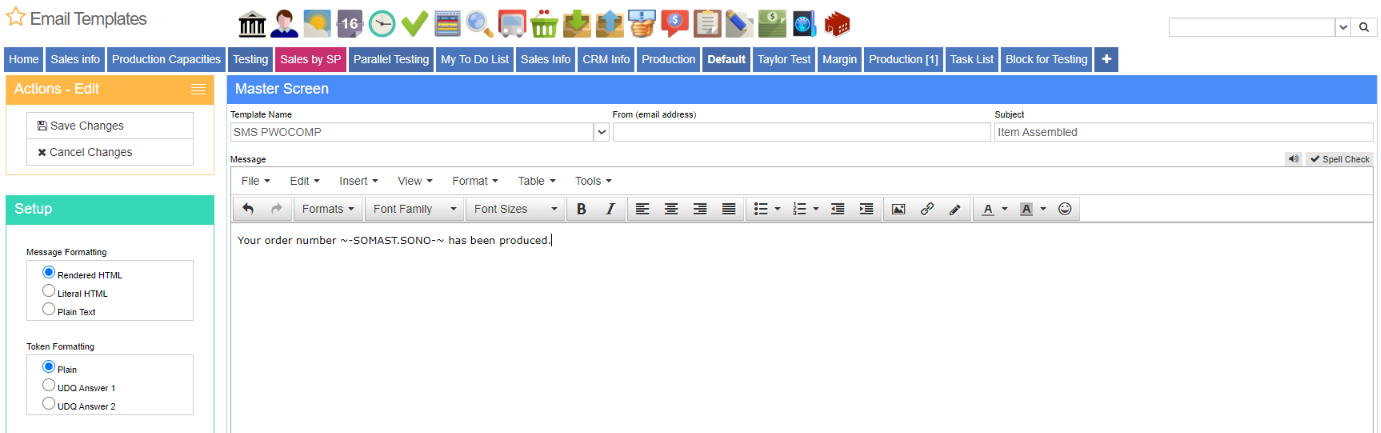The width and height of the screenshot is (1381, 433).
Task: Open the editor File menu
Action: click(x=256, y=181)
